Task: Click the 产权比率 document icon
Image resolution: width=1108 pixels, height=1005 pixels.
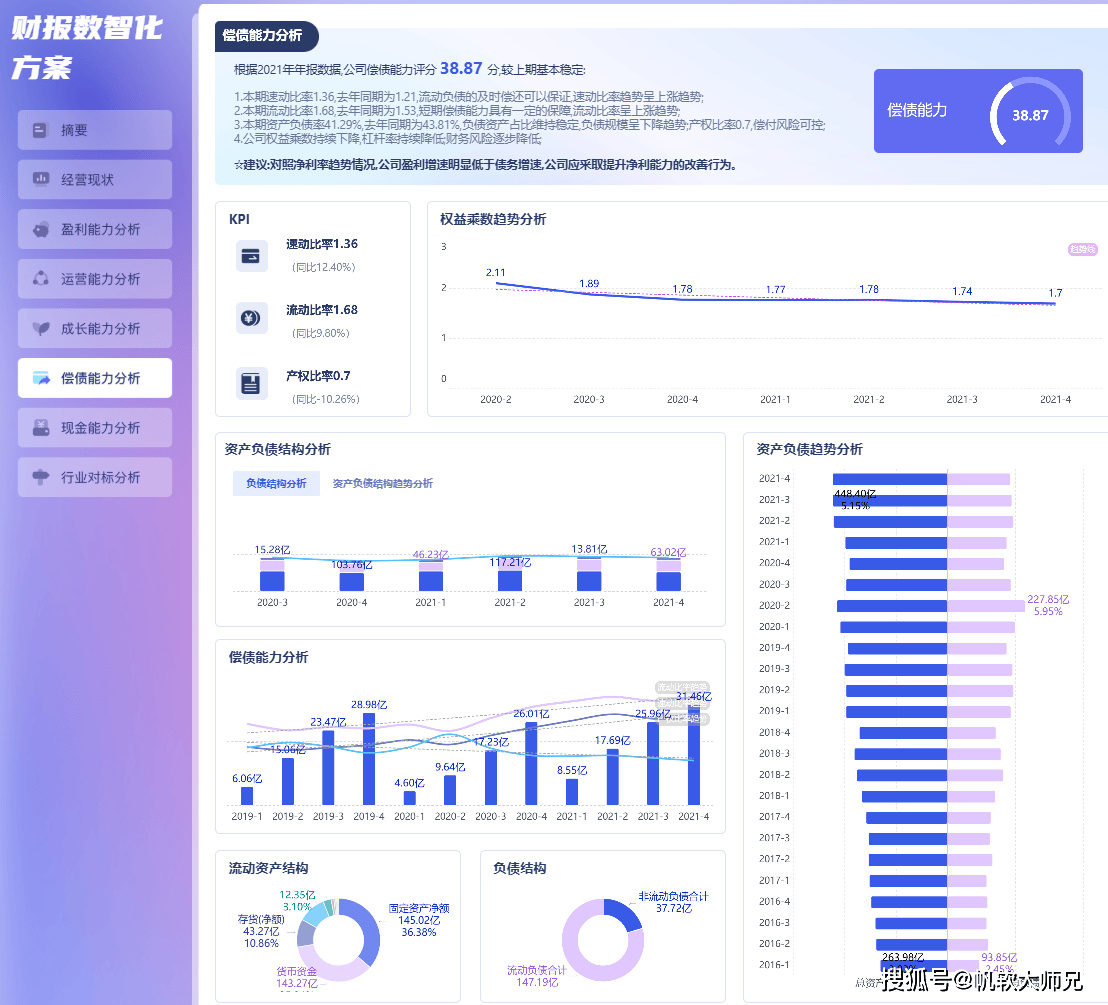Action: point(252,383)
